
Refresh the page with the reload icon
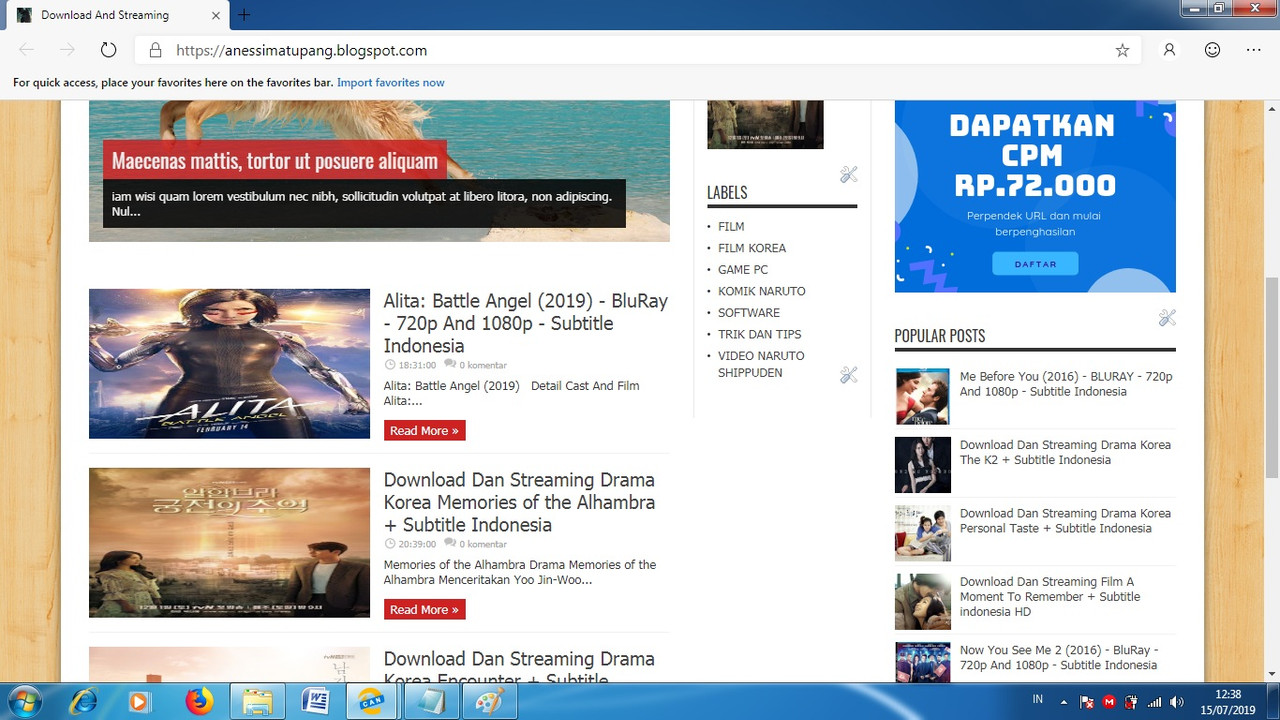pos(108,50)
